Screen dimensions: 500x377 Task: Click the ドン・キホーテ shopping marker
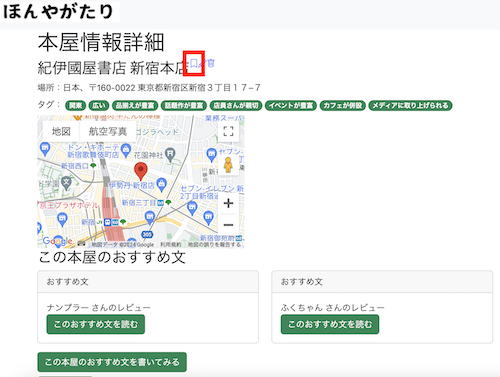click(126, 149)
